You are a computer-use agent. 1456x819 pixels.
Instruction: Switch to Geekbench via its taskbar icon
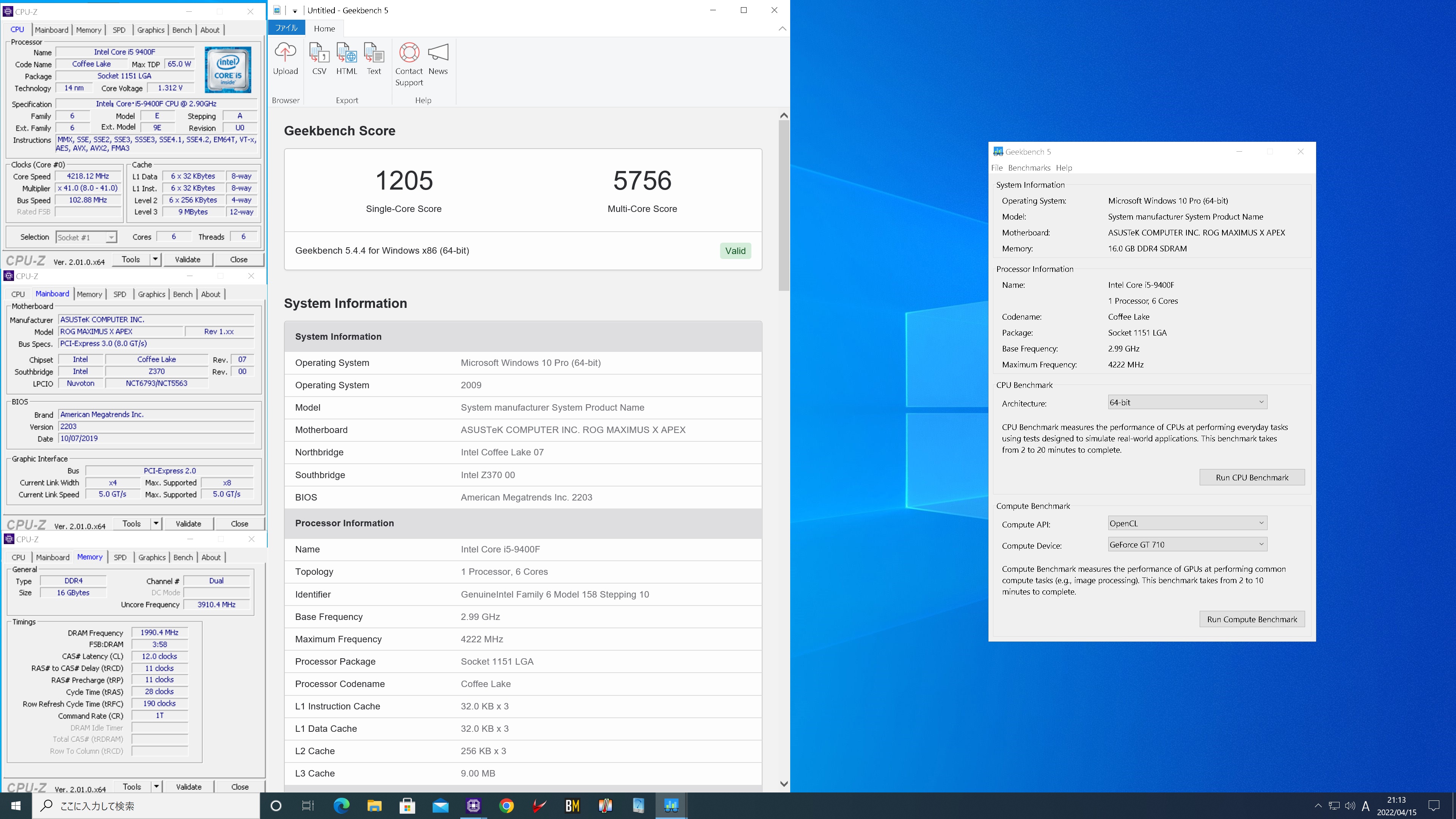pyautogui.click(x=671, y=805)
